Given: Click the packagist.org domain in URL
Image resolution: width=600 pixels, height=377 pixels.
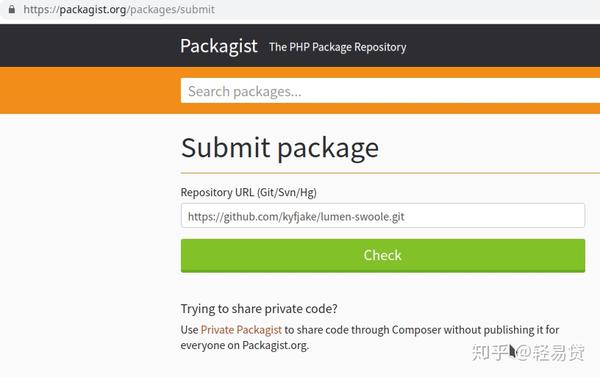Looking at the screenshot, I should [93, 9].
